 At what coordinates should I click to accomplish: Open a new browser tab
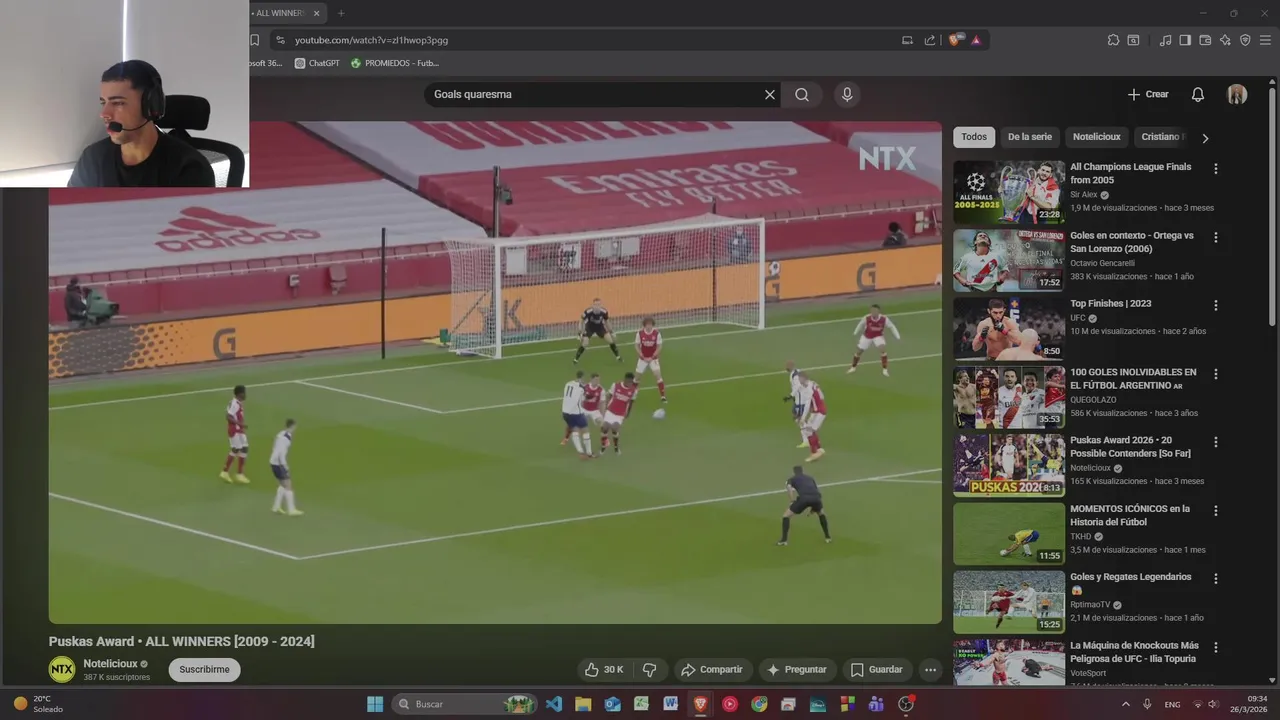(341, 13)
